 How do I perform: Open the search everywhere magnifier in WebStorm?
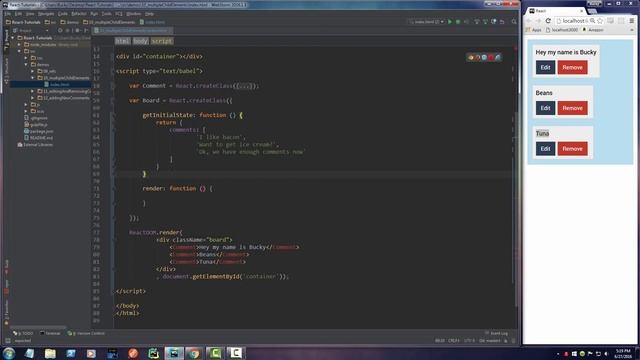pyautogui.click(x=514, y=22)
